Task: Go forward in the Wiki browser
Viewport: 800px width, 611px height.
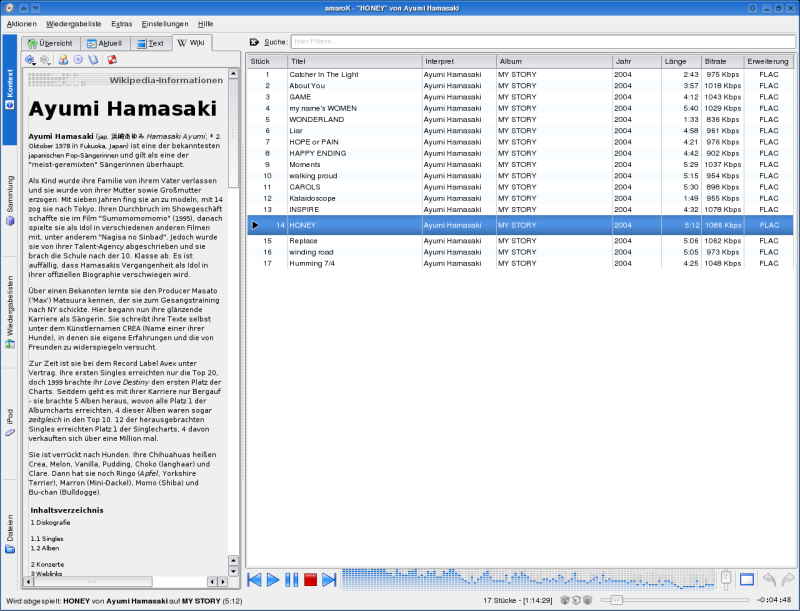Action: (x=45, y=60)
